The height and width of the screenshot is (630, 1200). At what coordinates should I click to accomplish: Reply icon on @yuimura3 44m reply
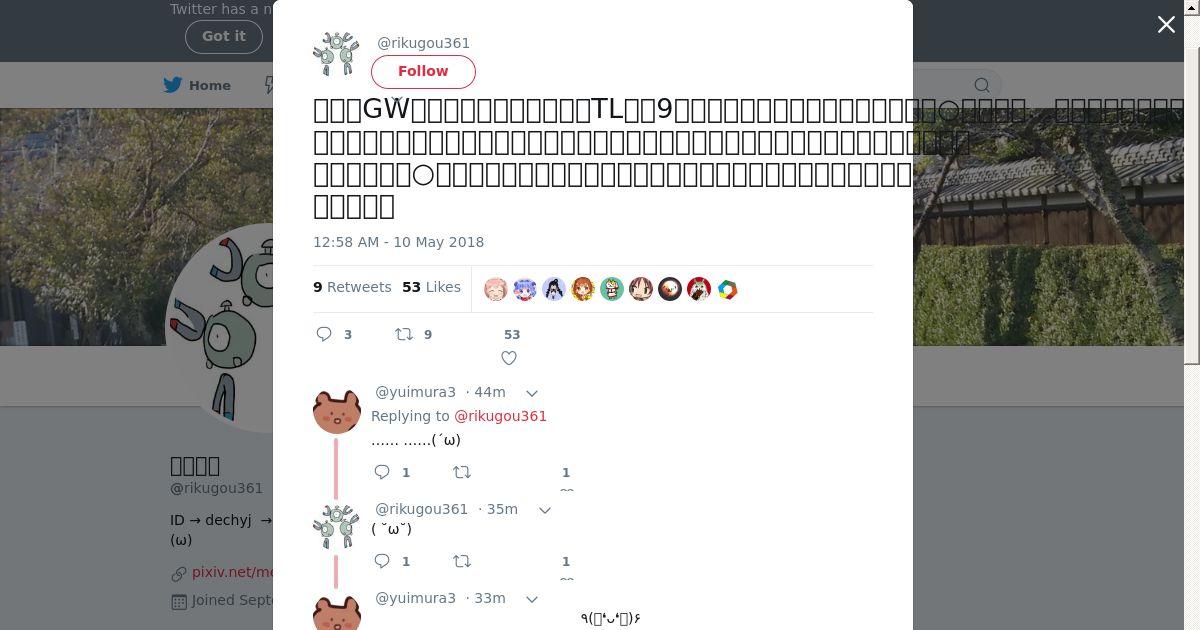tap(382, 472)
